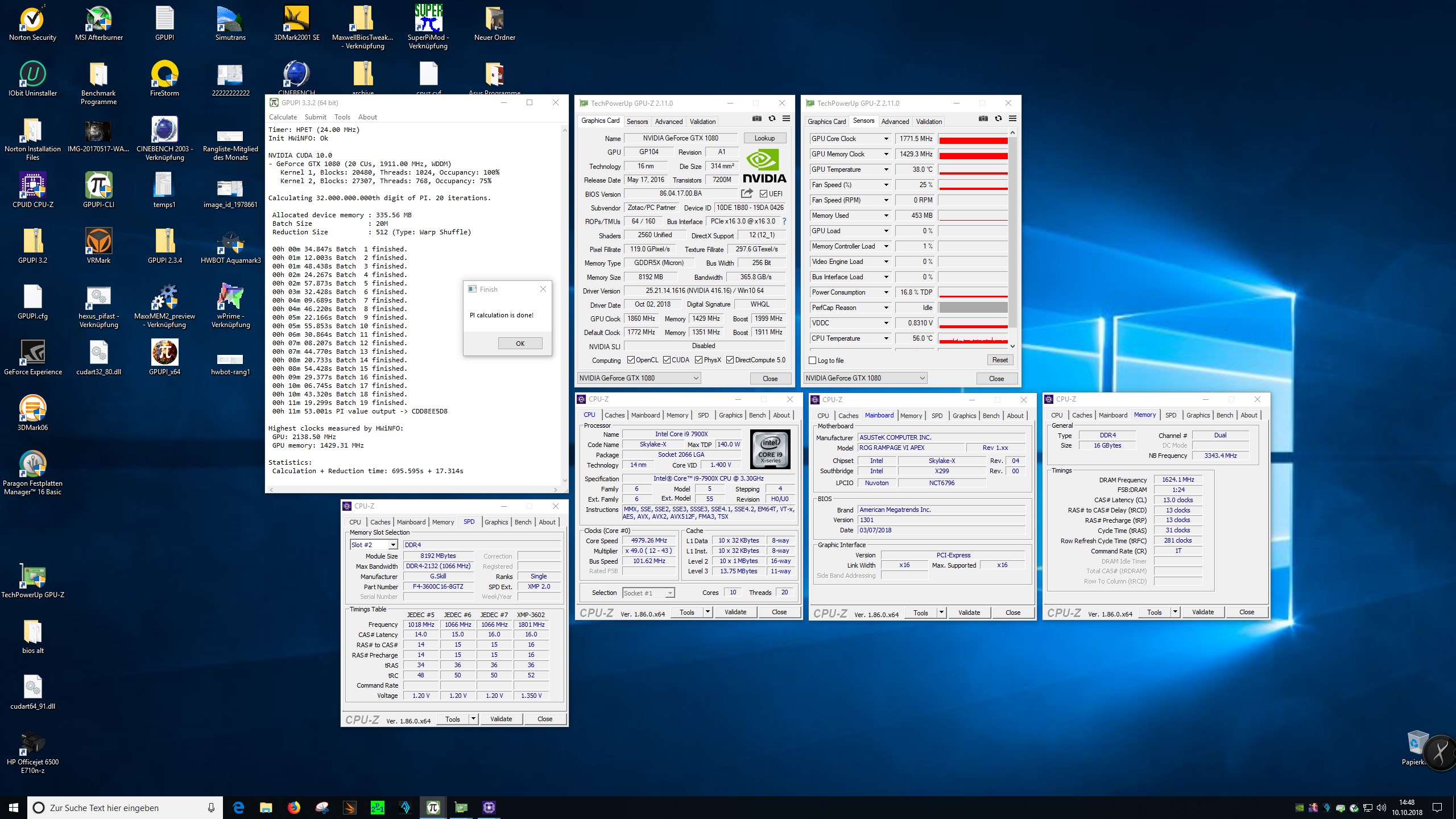Open hamburger menu in GPU-Z Sensors window

click(x=1012, y=118)
